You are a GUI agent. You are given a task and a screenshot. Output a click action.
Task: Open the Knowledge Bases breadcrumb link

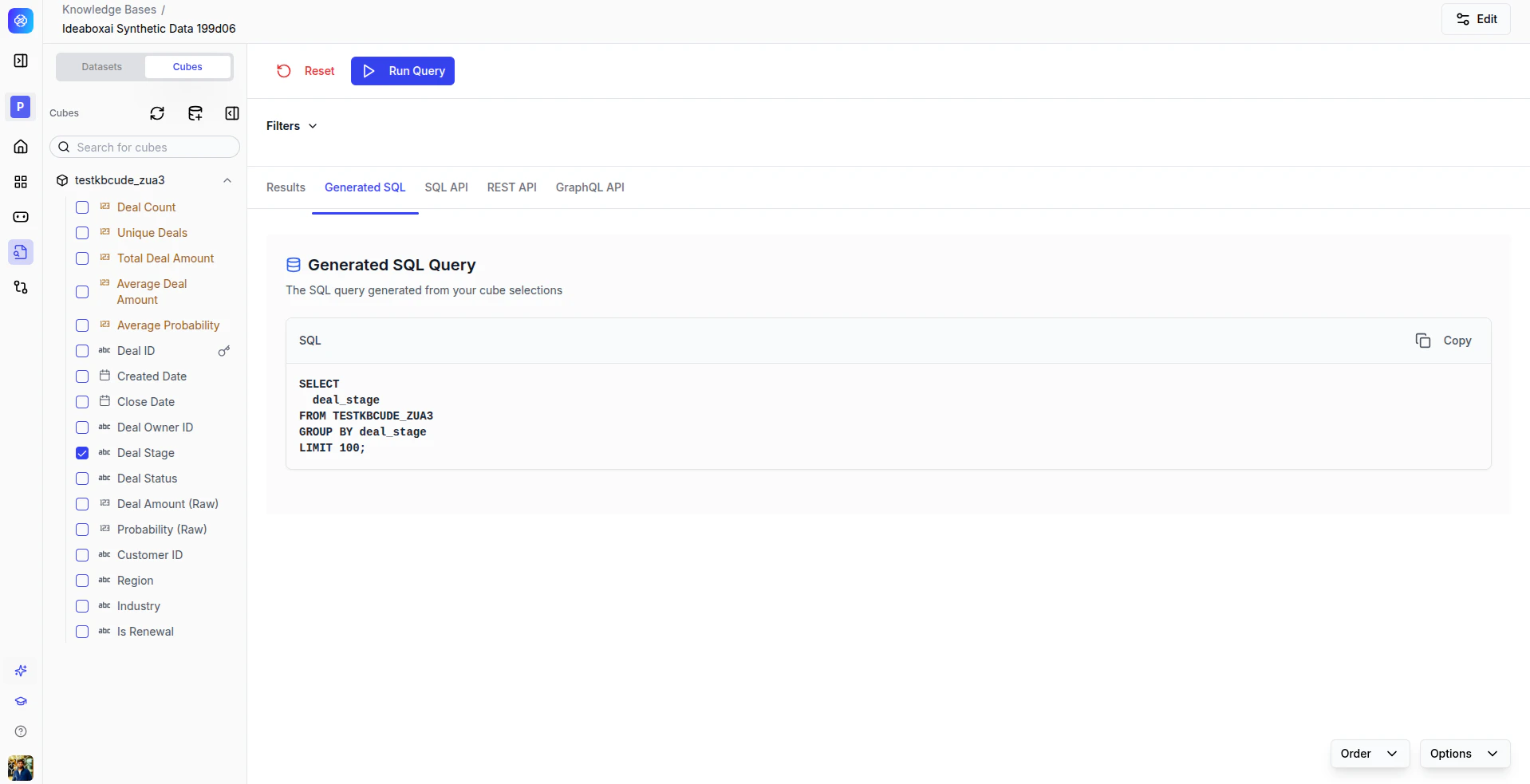109,10
